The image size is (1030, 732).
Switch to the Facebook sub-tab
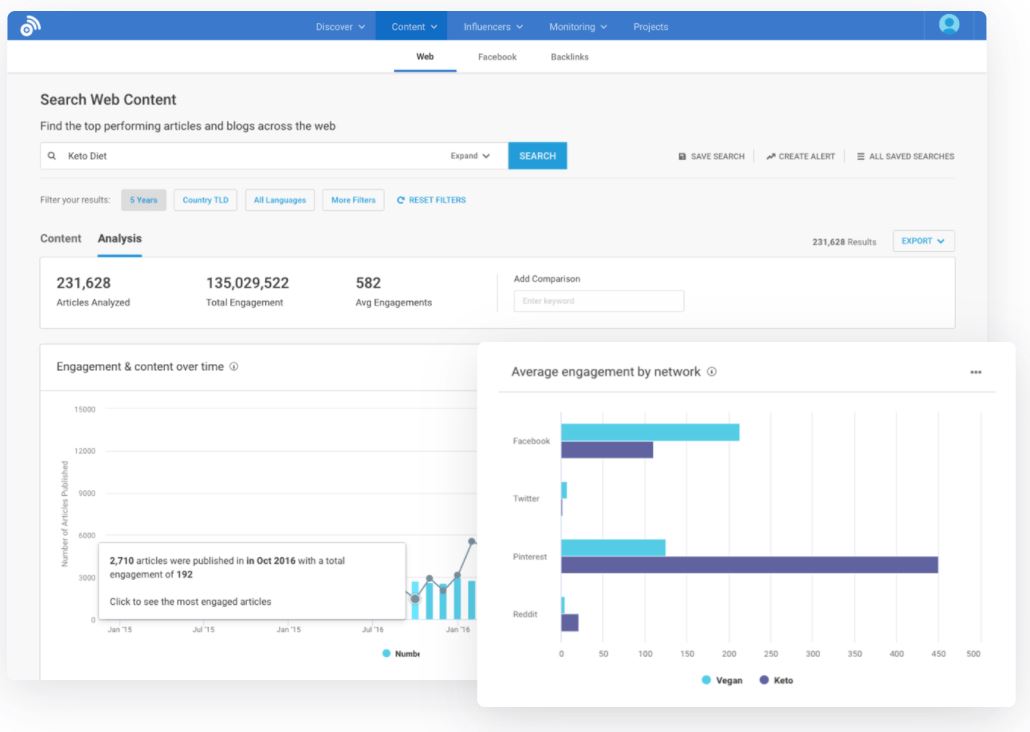click(x=497, y=57)
